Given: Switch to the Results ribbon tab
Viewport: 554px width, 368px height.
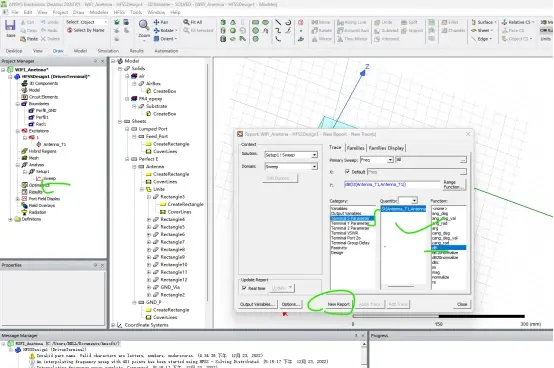Looking at the screenshot, I should click(x=137, y=51).
